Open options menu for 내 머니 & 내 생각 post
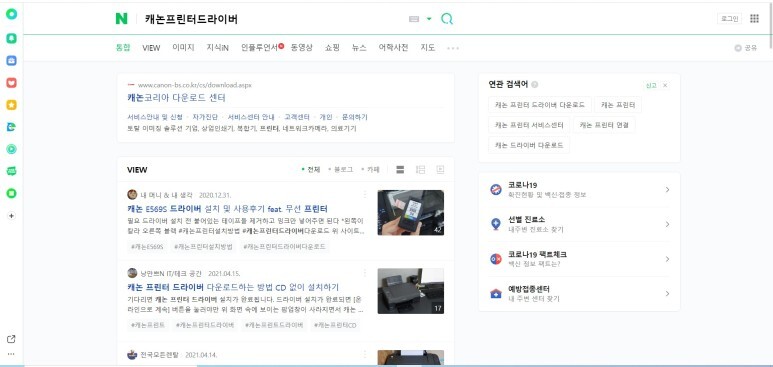 pos(365,194)
